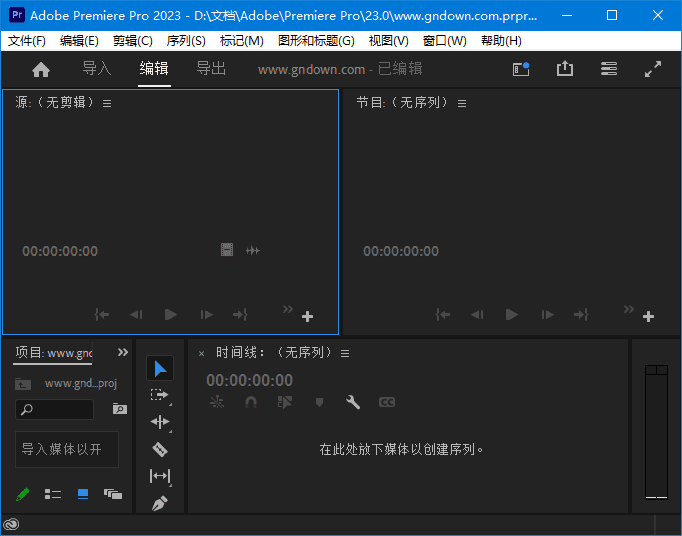The width and height of the screenshot is (682, 536).
Task: Open the Source monitor panel menu
Action: click(x=107, y=104)
